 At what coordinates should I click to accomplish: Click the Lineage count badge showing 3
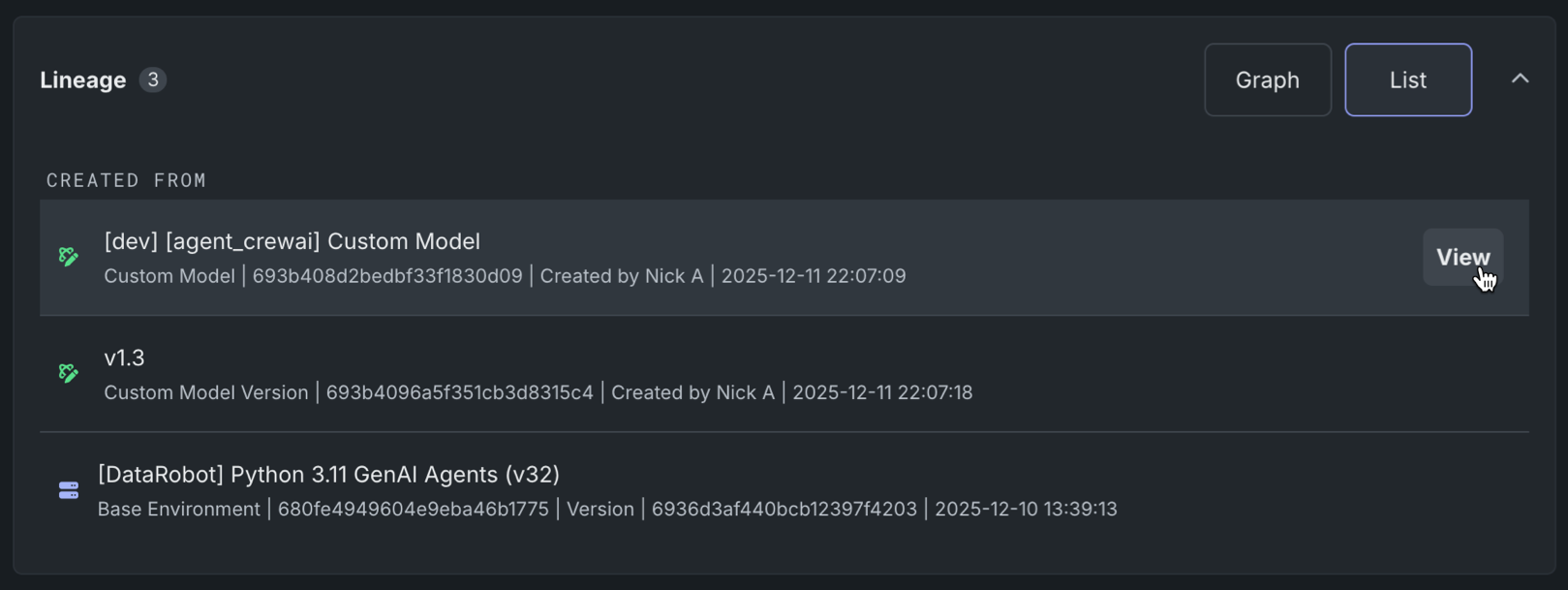click(x=152, y=79)
